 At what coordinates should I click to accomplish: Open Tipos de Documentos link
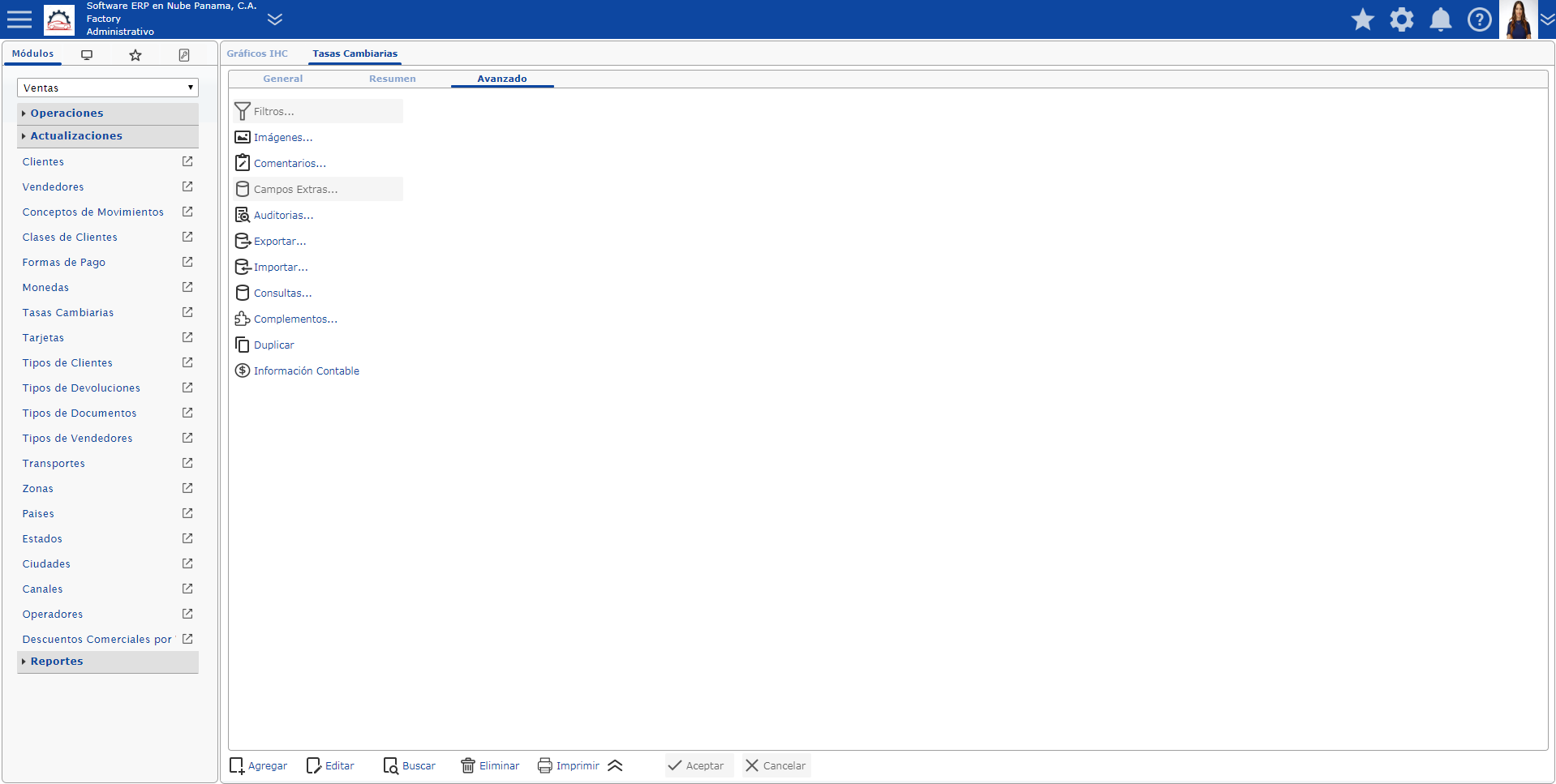[80, 413]
